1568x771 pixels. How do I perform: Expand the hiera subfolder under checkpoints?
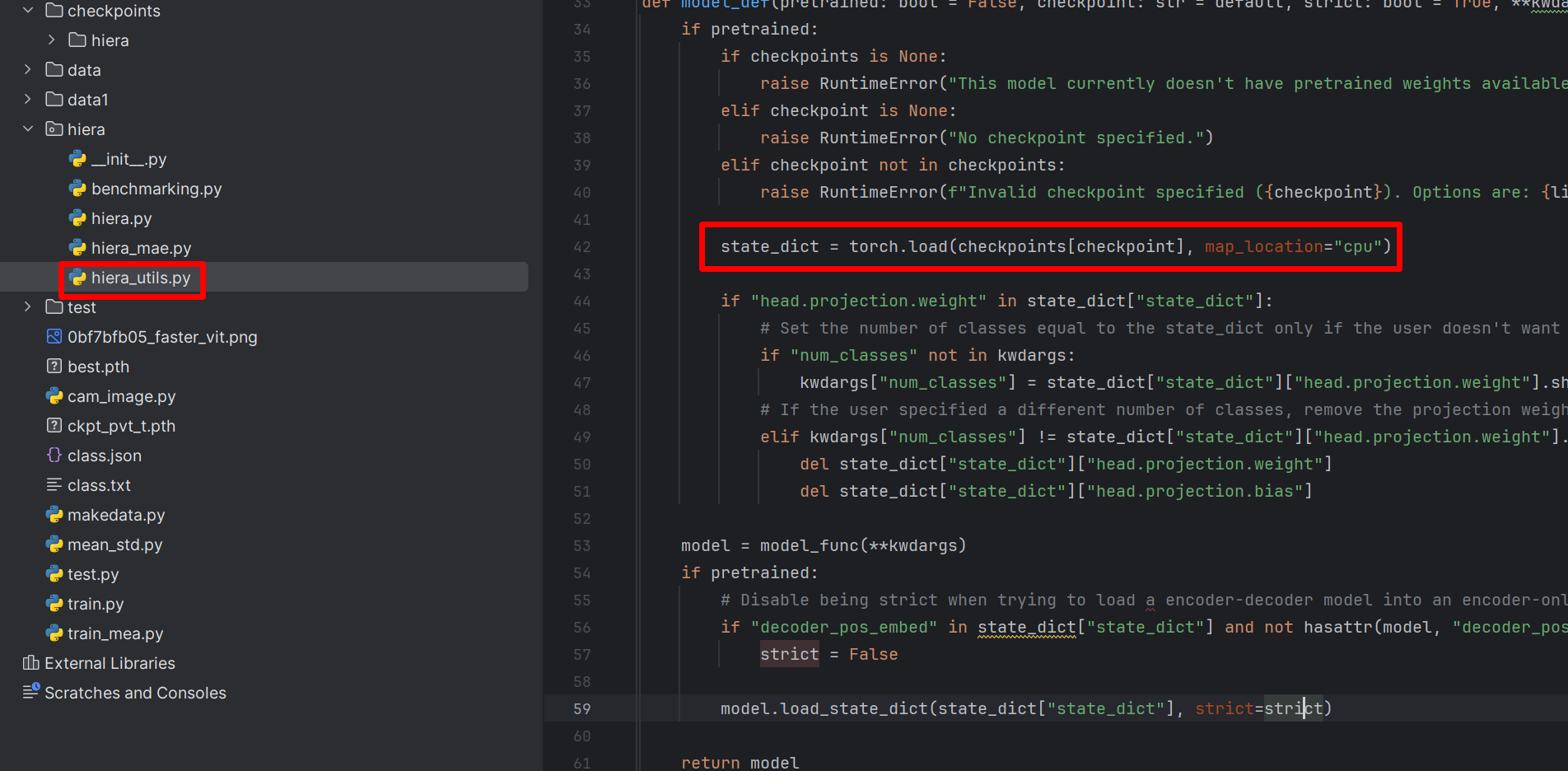52,40
